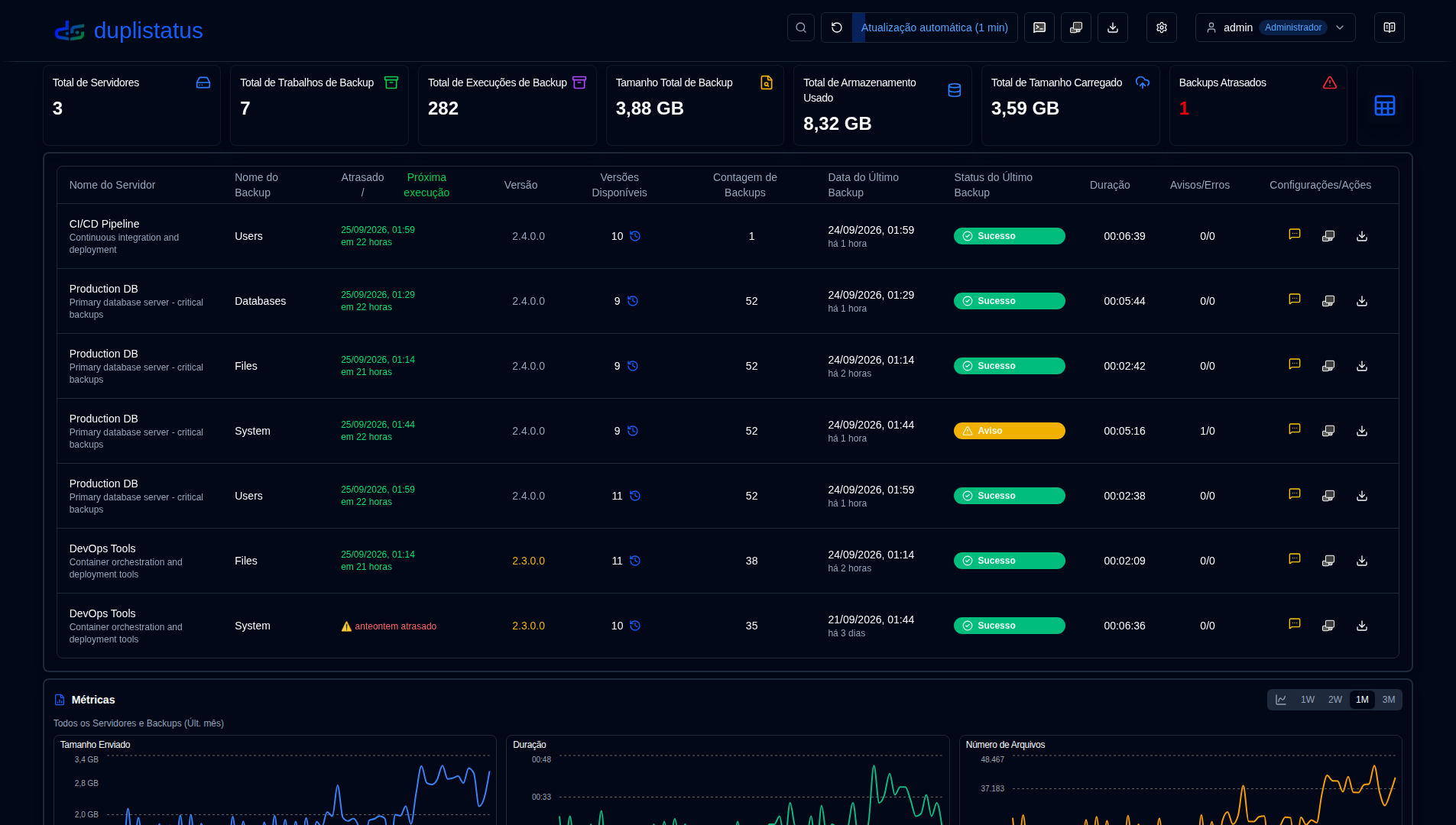
Task: Open the user guide book icon
Action: 1390,27
